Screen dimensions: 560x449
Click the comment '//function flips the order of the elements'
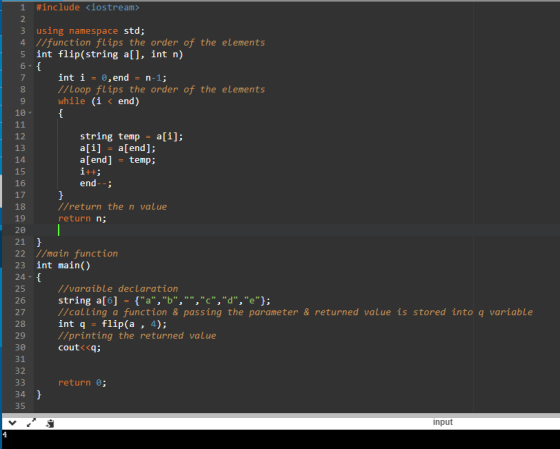pos(150,43)
